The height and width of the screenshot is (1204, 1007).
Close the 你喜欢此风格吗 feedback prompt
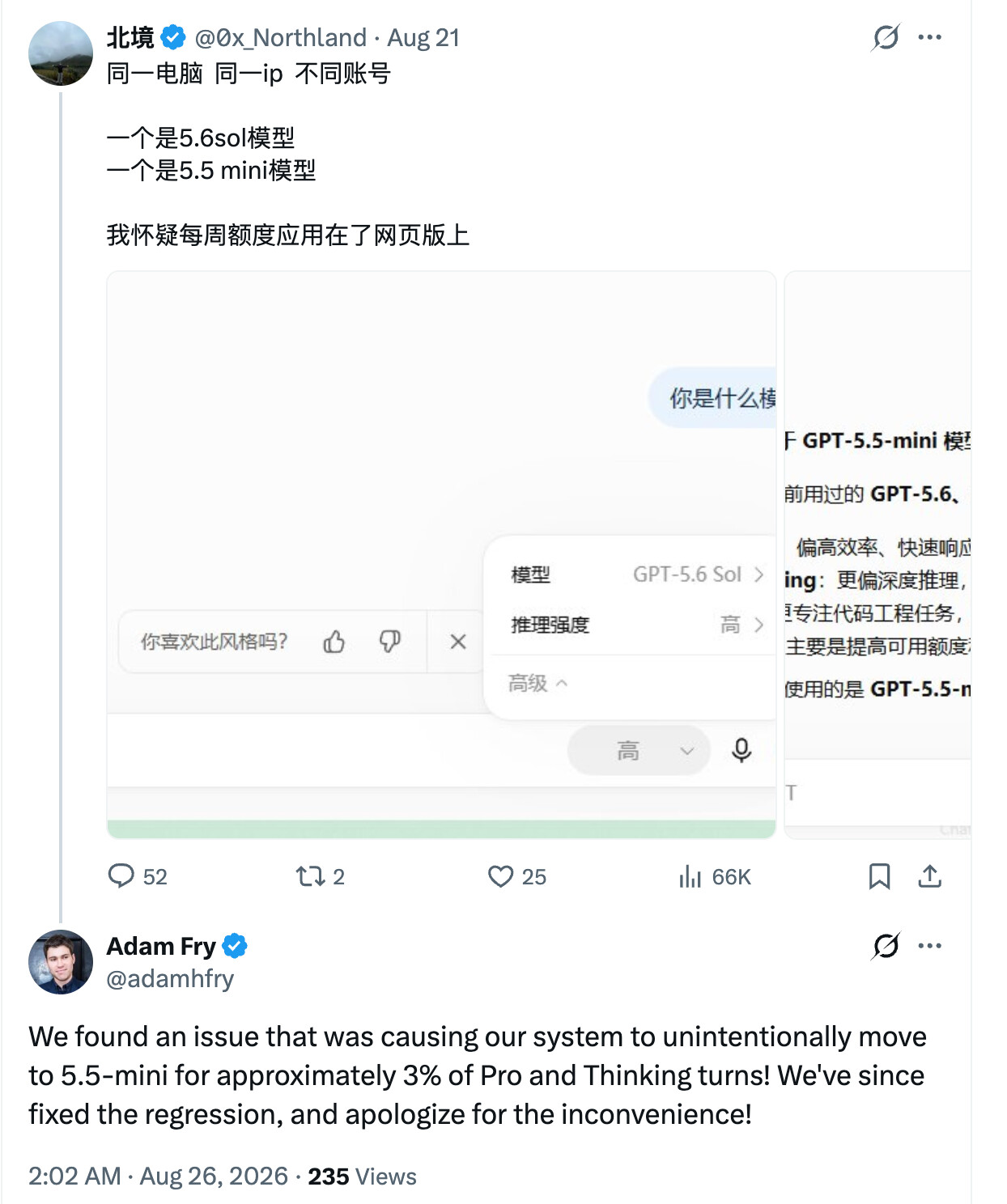coord(458,642)
